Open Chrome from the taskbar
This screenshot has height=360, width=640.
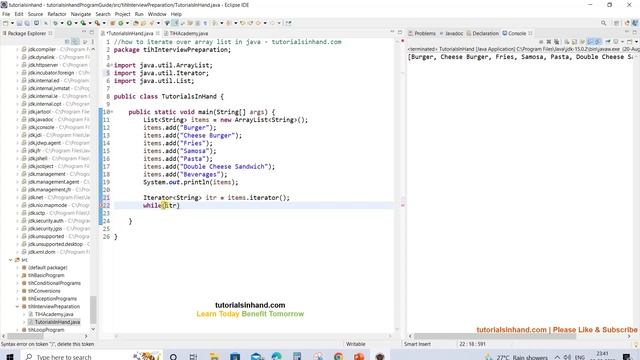click(338, 357)
